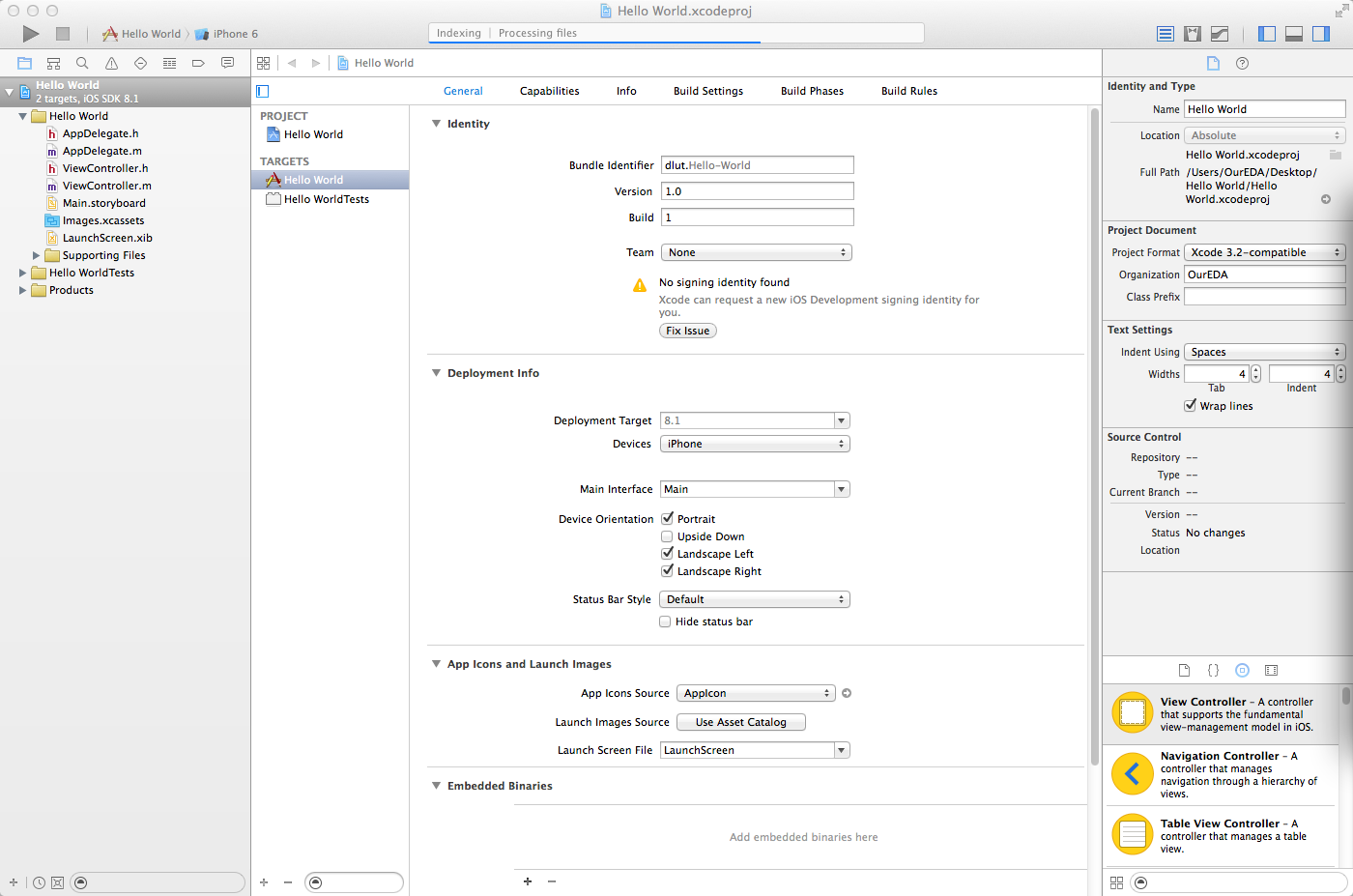Click Use Asset Catalog button

[x=741, y=722]
